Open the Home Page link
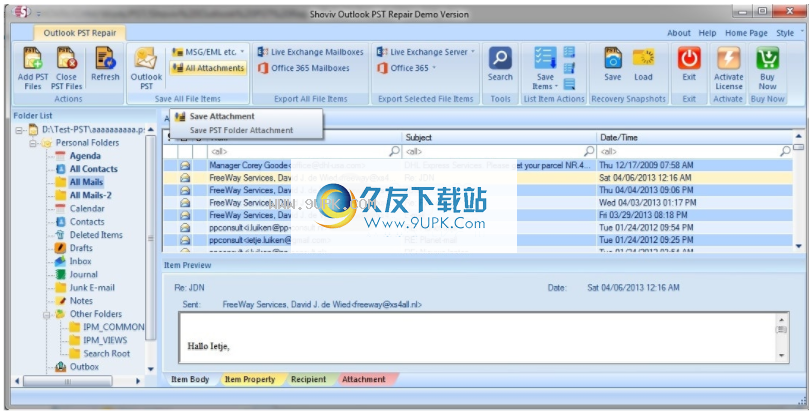 point(746,33)
